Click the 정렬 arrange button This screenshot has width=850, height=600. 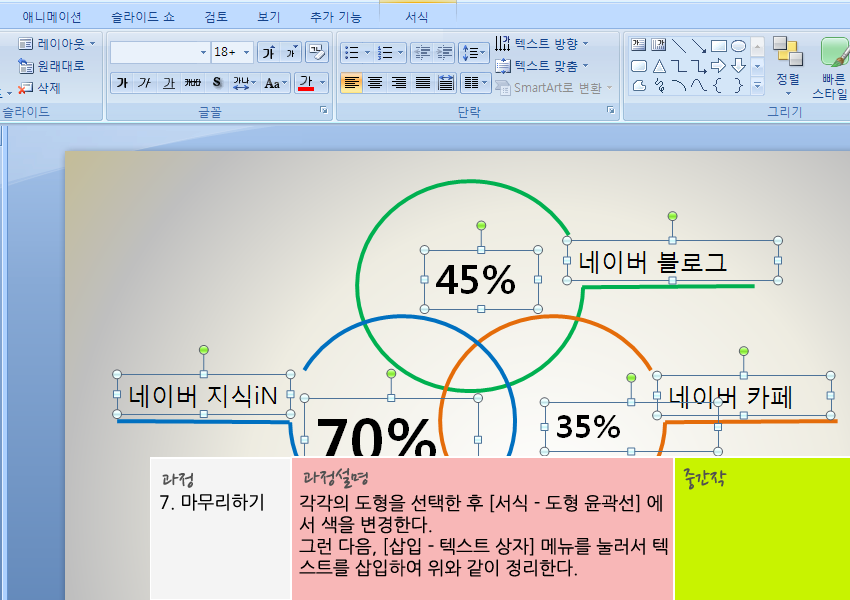click(x=788, y=66)
